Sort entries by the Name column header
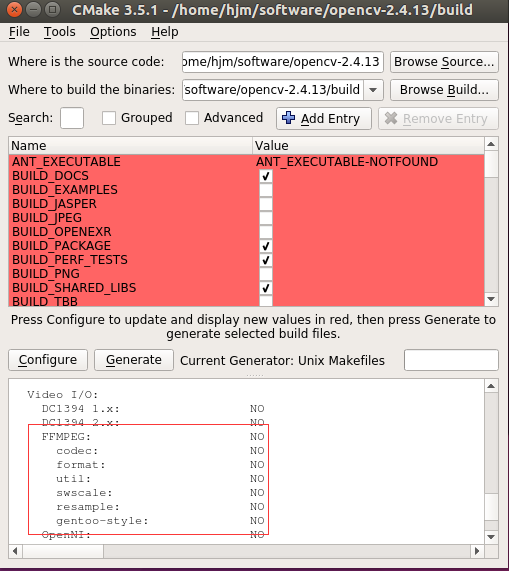 [130, 146]
